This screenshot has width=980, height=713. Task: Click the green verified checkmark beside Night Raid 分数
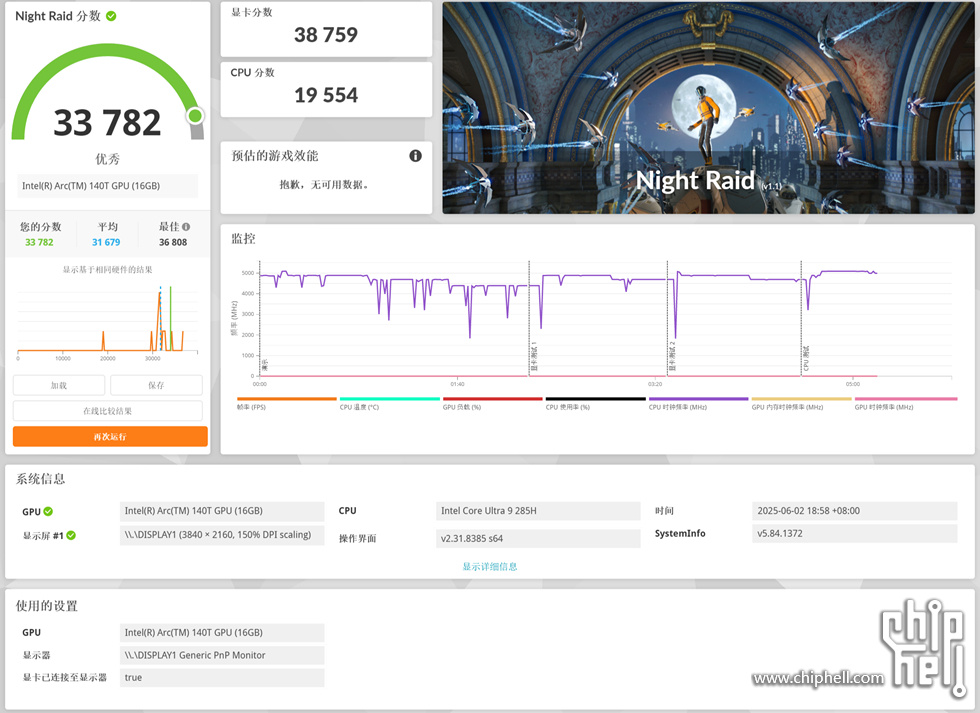(111, 16)
